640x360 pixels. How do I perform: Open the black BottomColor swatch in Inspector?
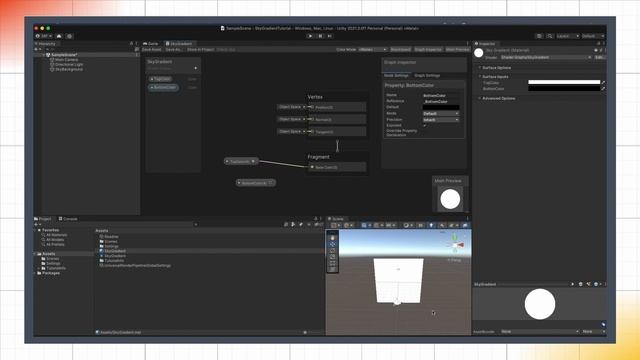tap(564, 89)
